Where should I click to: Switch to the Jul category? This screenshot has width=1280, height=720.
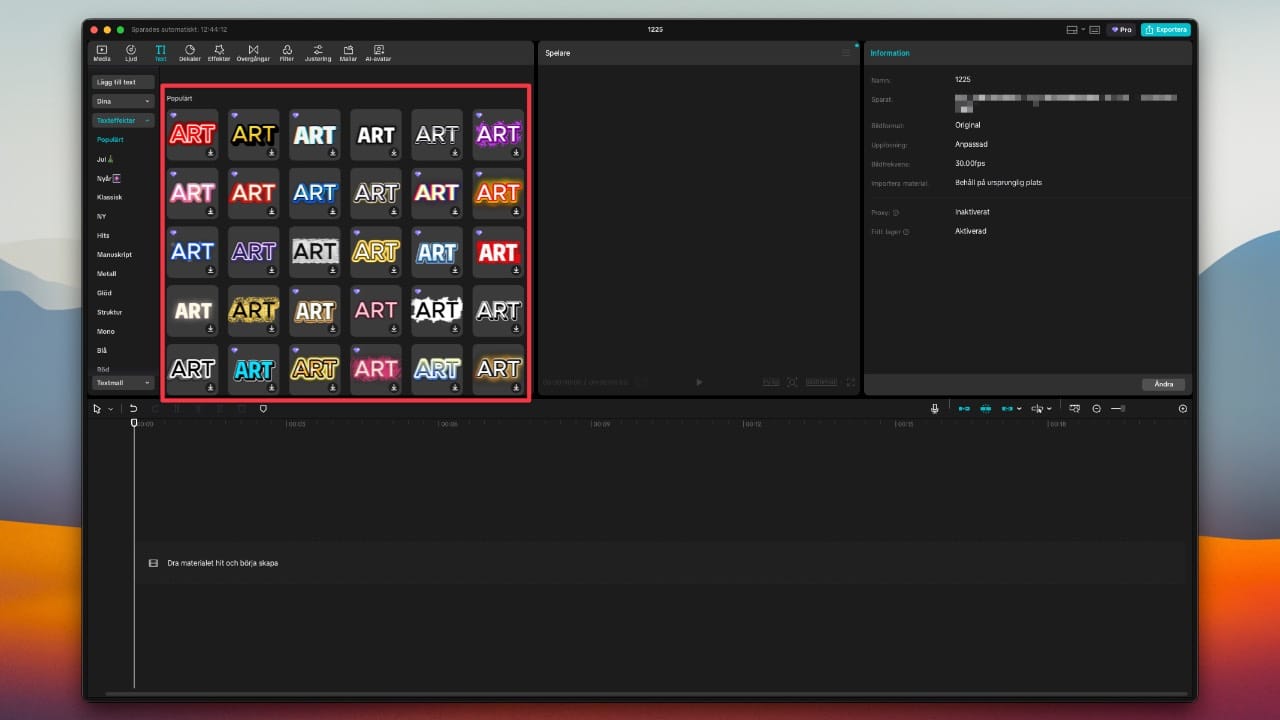[104, 159]
